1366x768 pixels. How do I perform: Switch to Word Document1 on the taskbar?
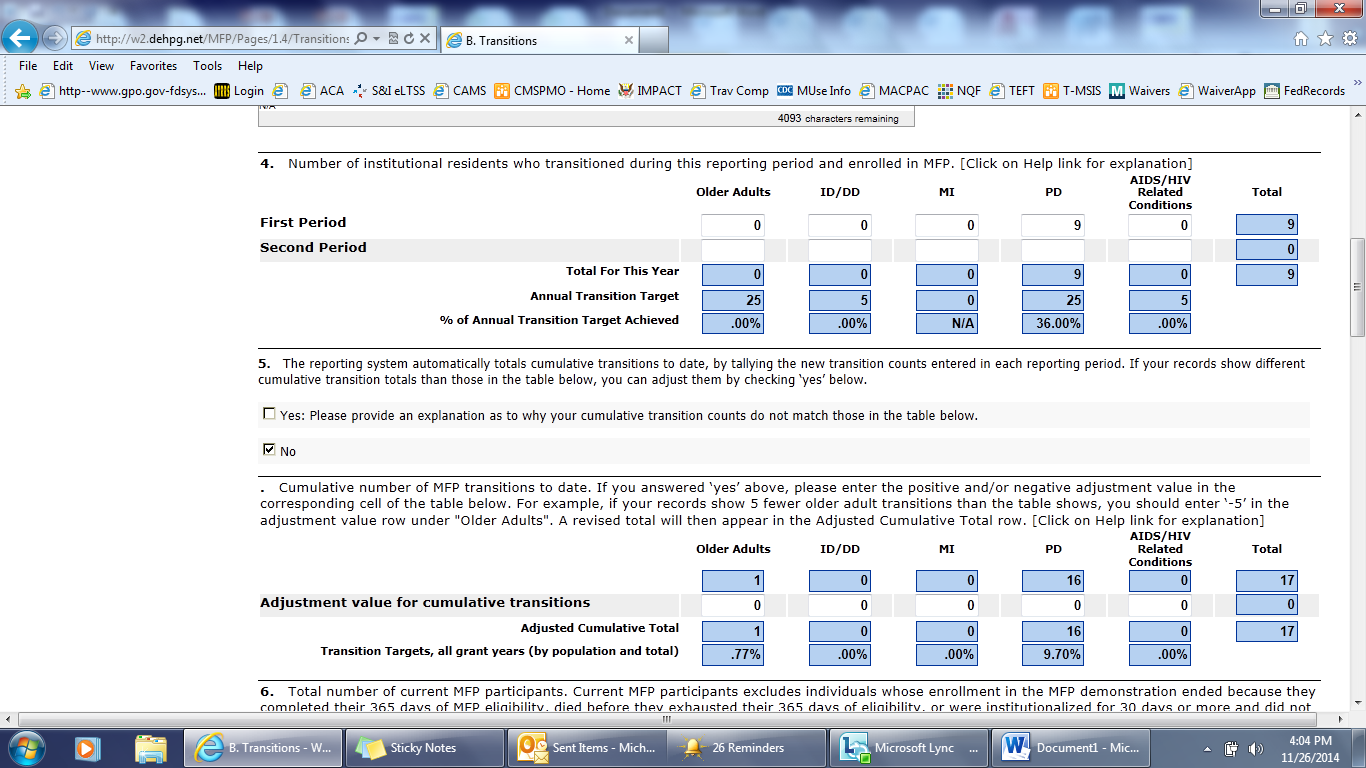pyautogui.click(x=1070, y=747)
